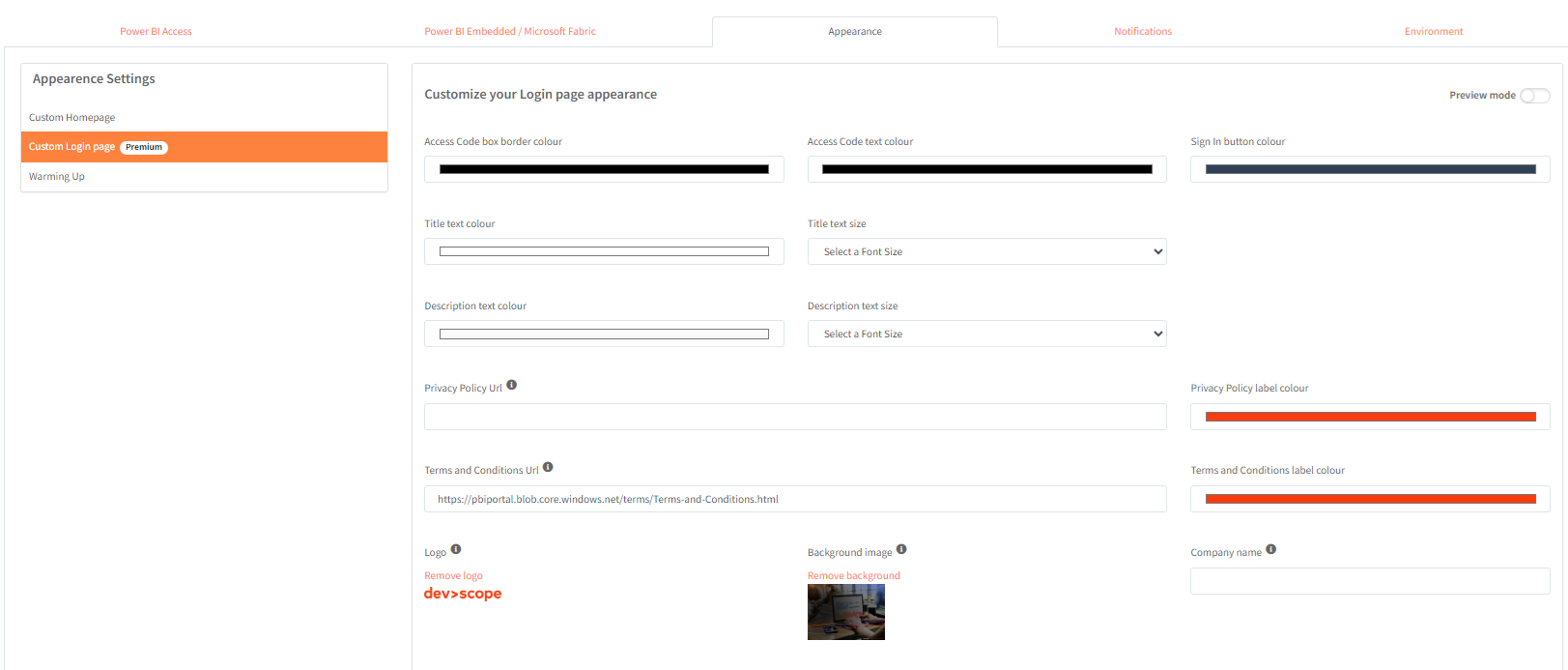Viewport: 1568px width, 670px height.
Task: Click the info icon next to Logo
Action: pos(456,549)
